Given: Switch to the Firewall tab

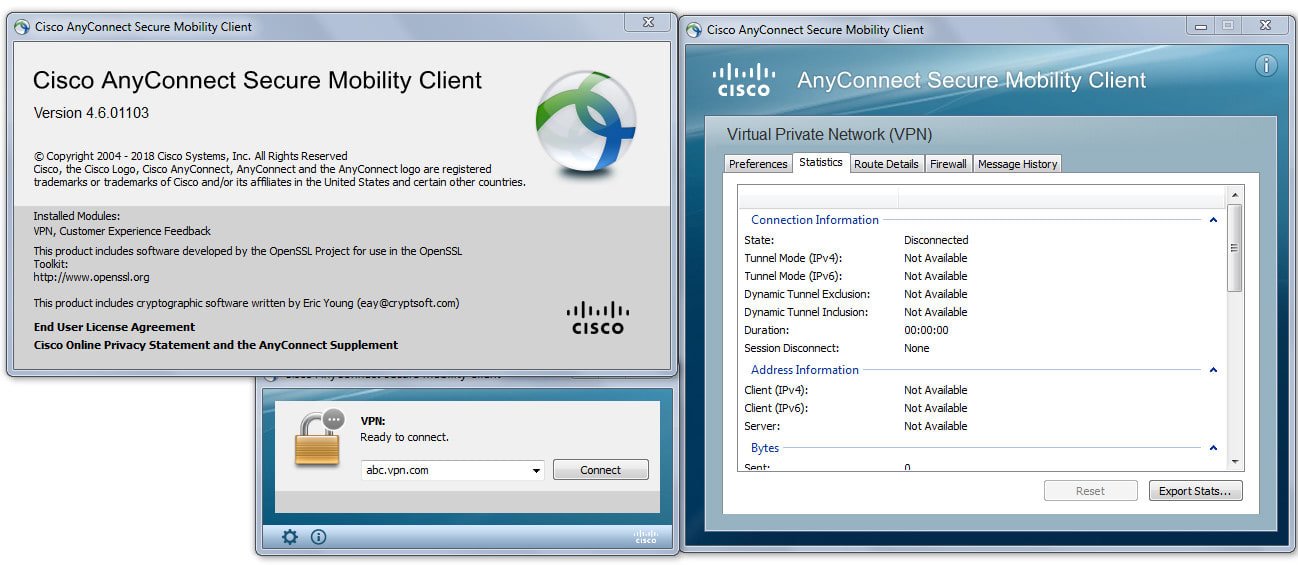Looking at the screenshot, I should pos(948,164).
